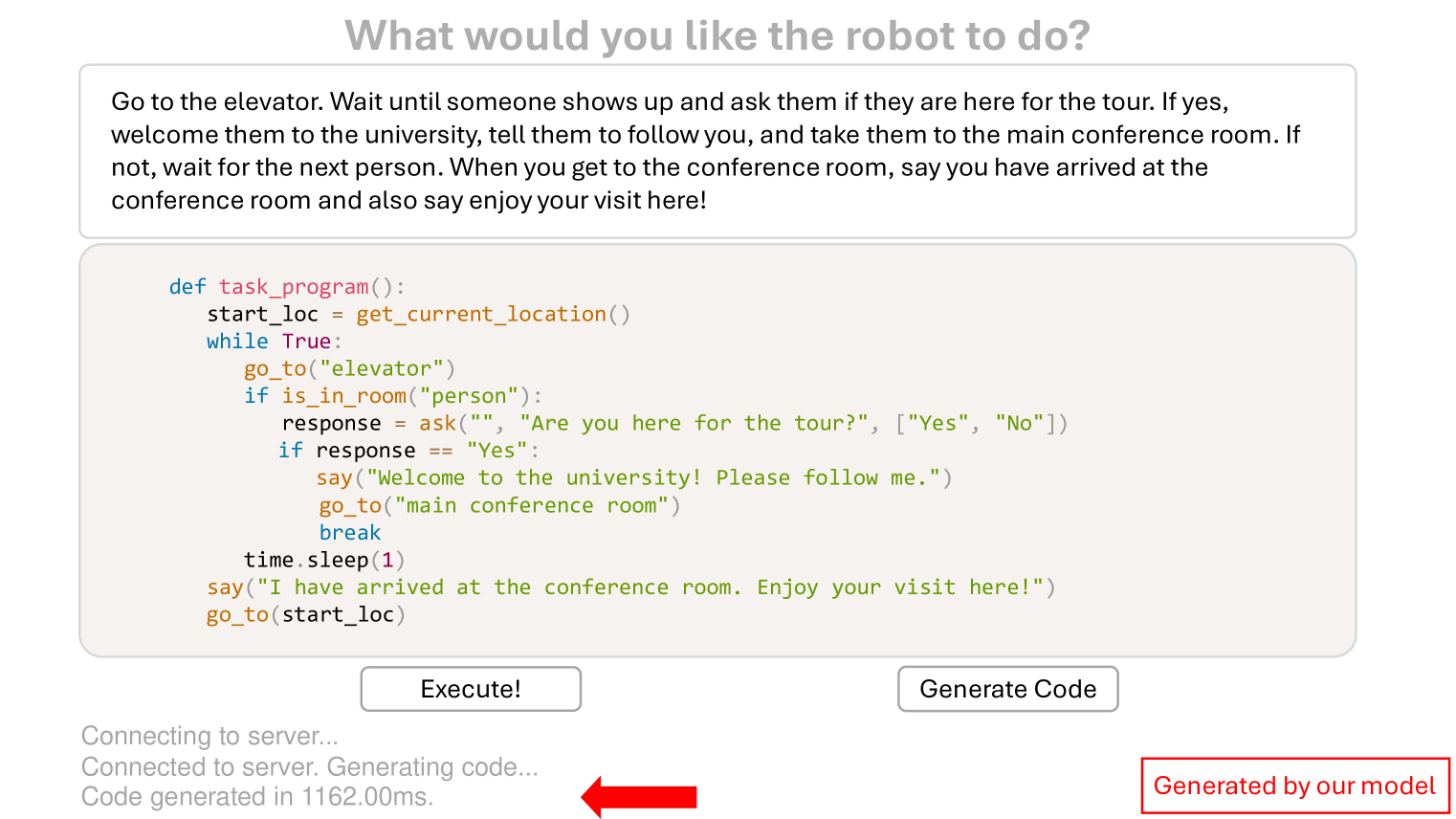Click the "Connecting to server..." status line
This screenshot has width=1456, height=819.
pyautogui.click(x=210, y=736)
